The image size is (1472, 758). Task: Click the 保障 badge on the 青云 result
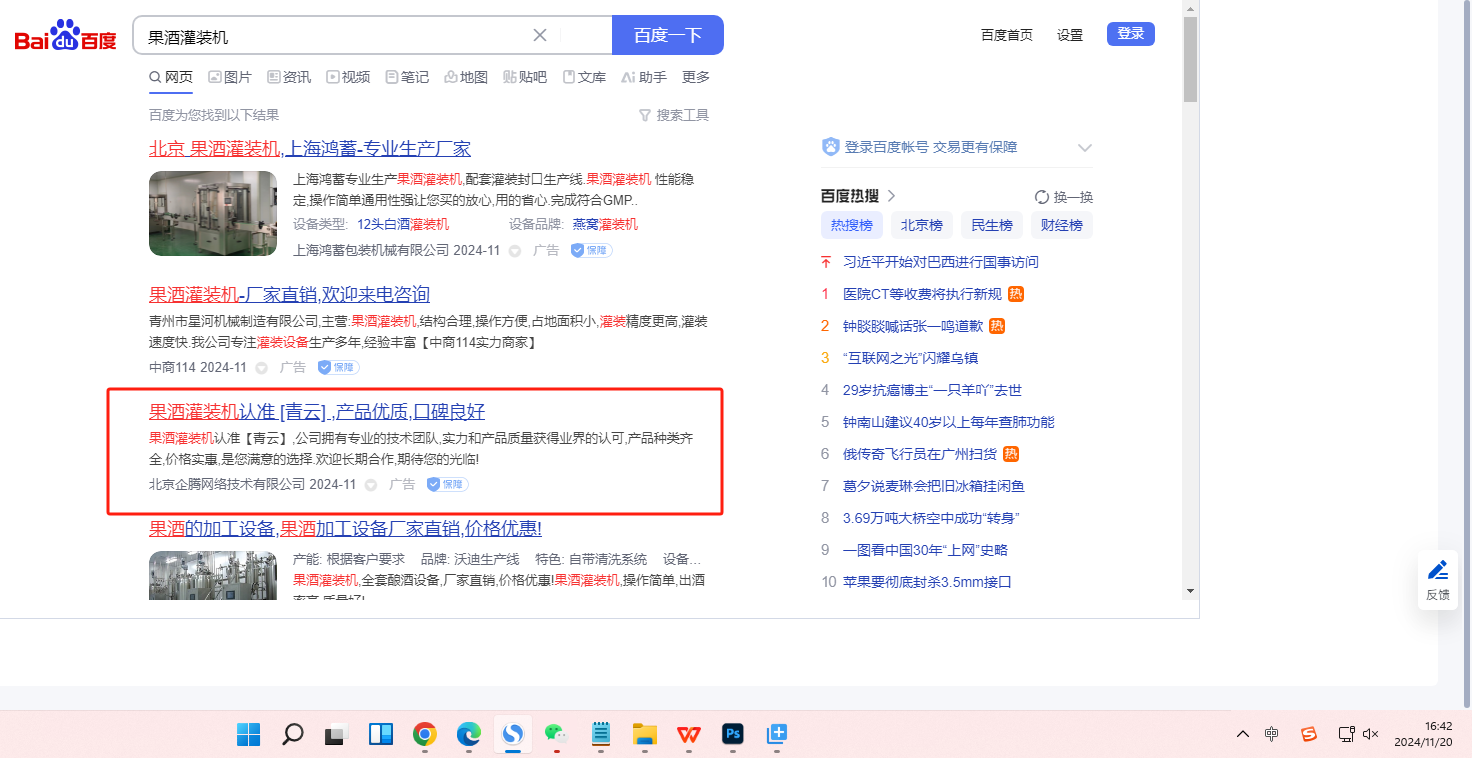(x=447, y=485)
